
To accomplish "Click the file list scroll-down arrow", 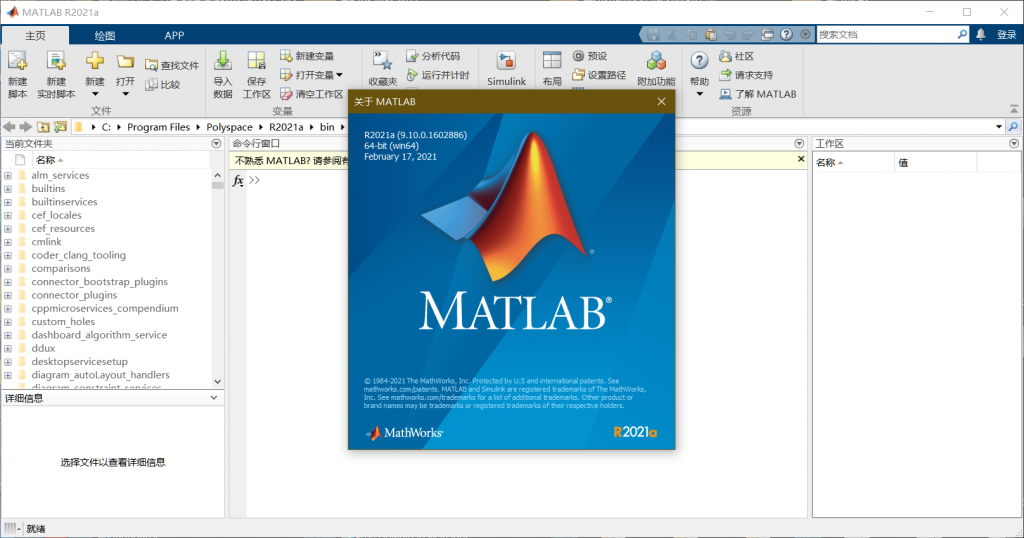I will coord(217,381).
